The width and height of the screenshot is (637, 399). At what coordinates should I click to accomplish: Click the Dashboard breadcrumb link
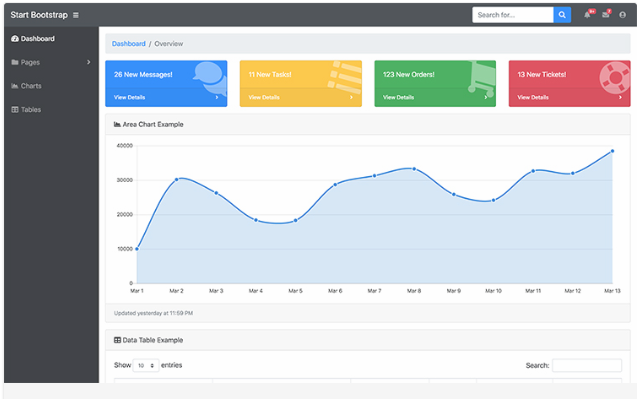pos(129,43)
